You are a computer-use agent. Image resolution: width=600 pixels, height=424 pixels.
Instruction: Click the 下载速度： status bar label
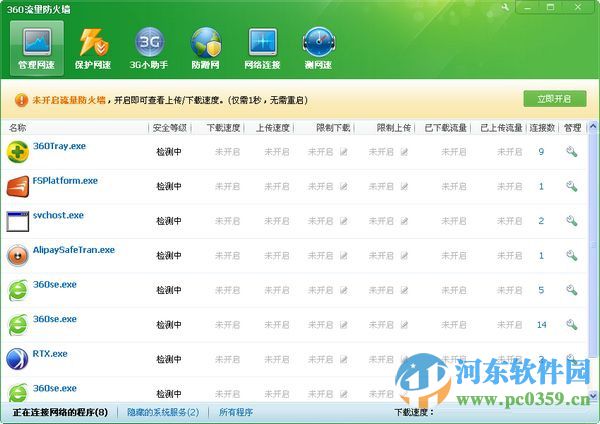(414, 413)
